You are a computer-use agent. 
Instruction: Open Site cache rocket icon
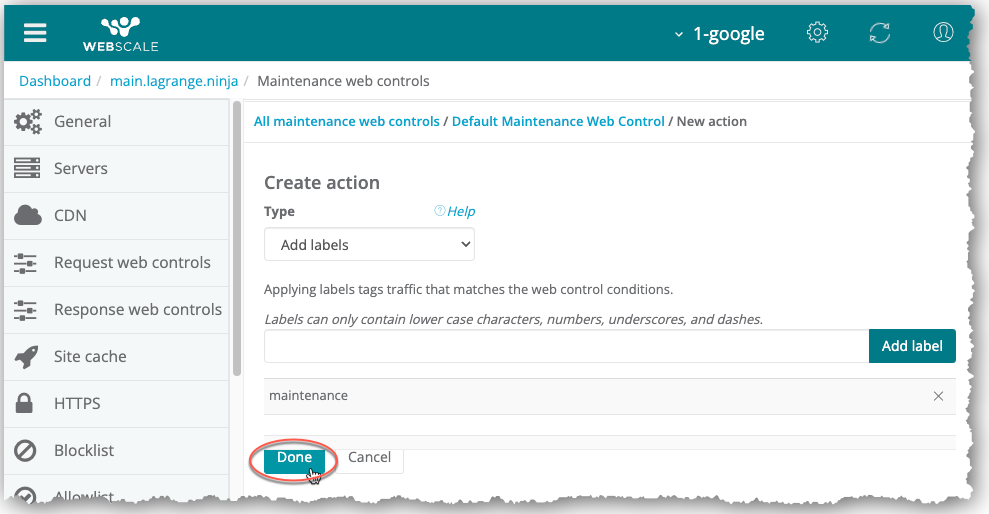point(27,357)
